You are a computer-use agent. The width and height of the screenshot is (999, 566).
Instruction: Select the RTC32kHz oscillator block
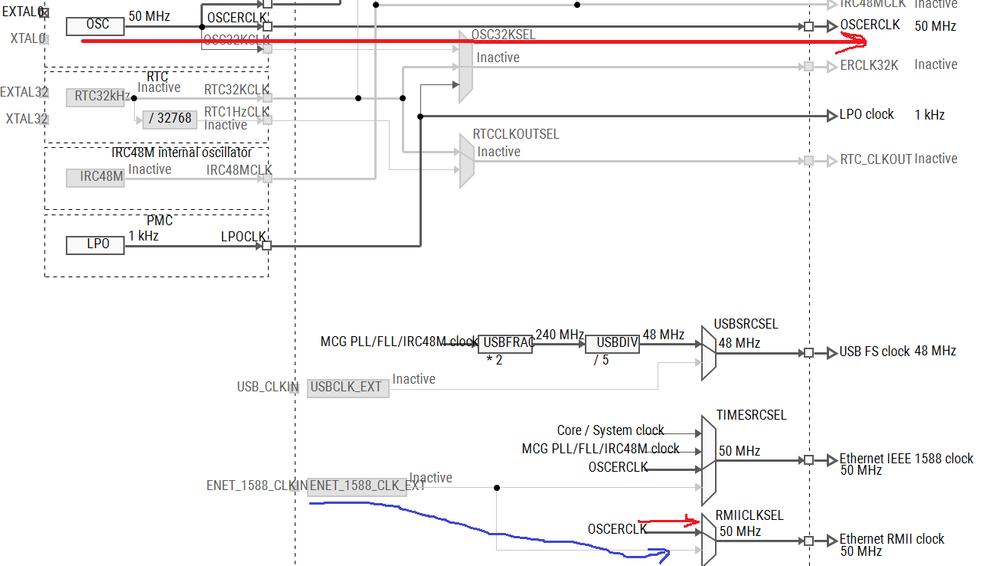click(96, 97)
